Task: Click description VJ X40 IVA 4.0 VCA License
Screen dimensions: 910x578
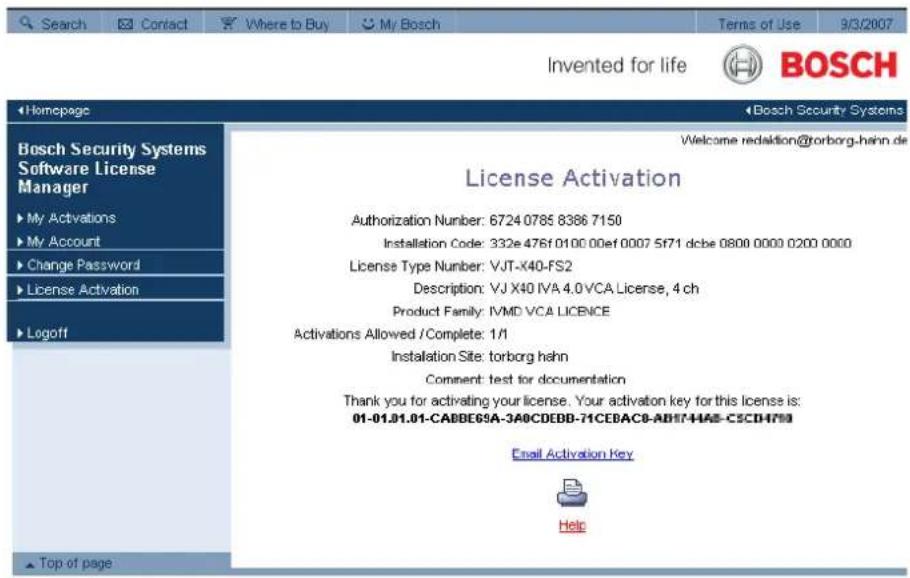Action: tap(594, 288)
